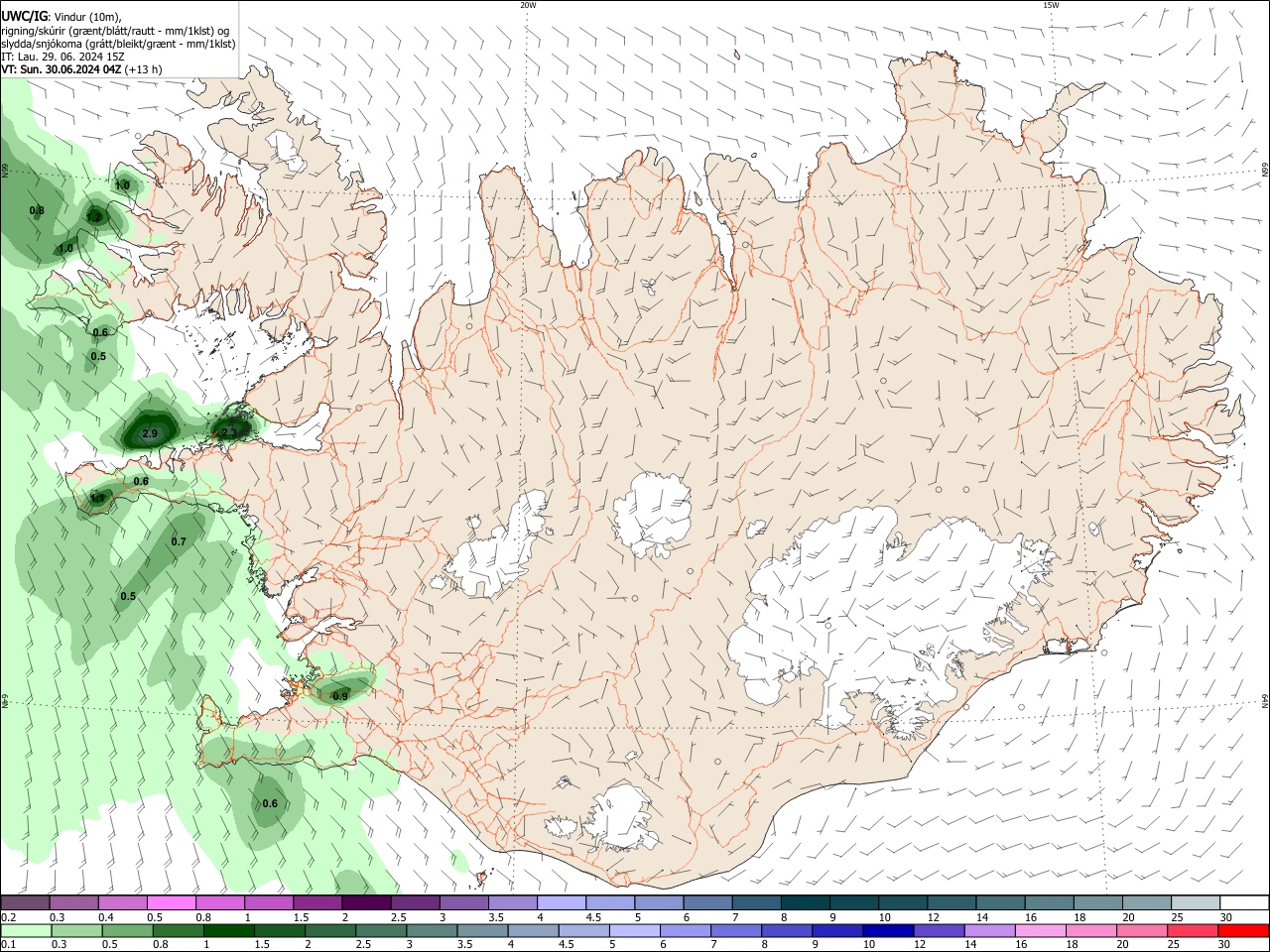Click the 0.8 precipitation value offshore northwest

click(37, 210)
